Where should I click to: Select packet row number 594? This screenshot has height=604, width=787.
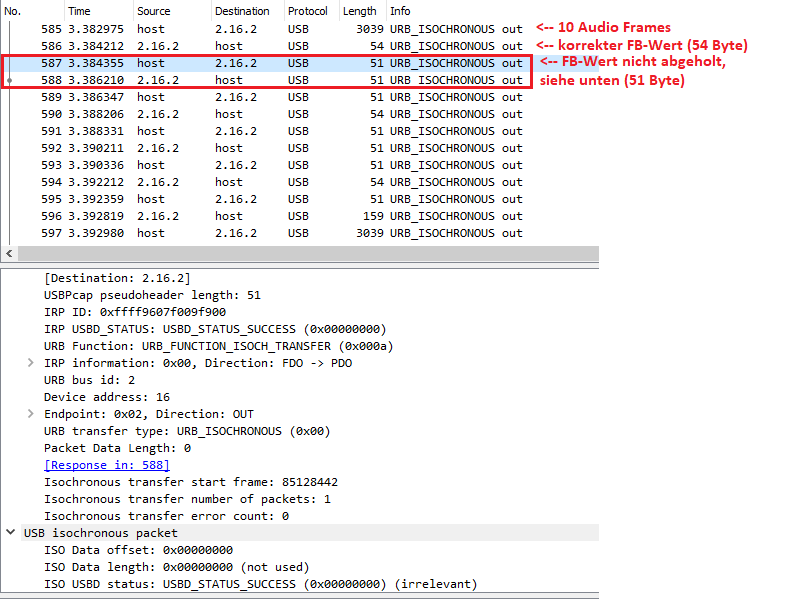click(x=300, y=182)
